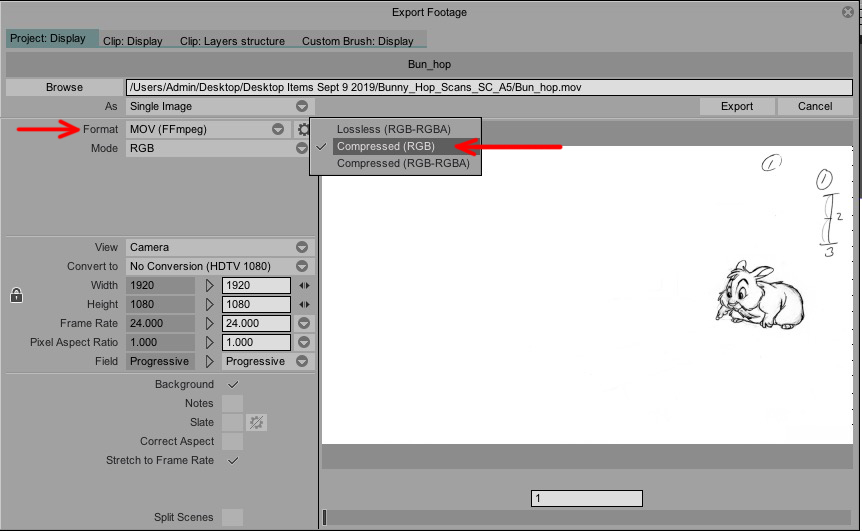Viewport: 862px width, 531px height.
Task: Switch to the Custom Brush: Display tab
Action: point(357,41)
